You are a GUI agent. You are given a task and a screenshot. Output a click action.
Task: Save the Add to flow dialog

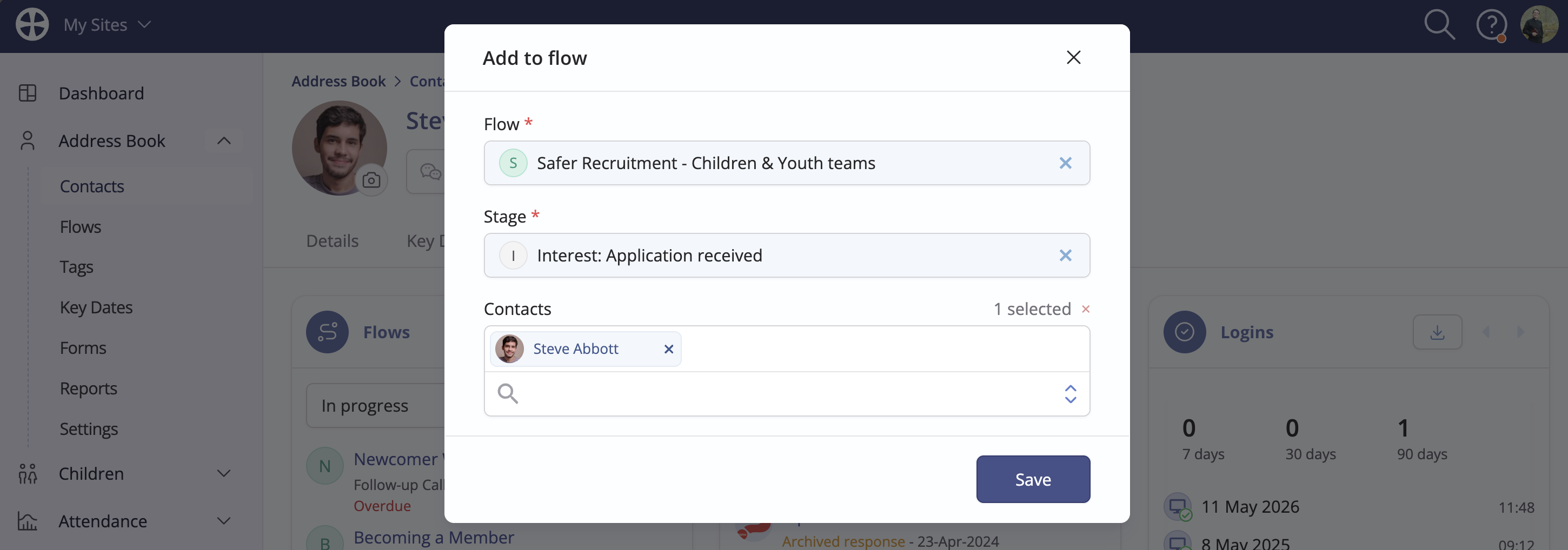1033,479
